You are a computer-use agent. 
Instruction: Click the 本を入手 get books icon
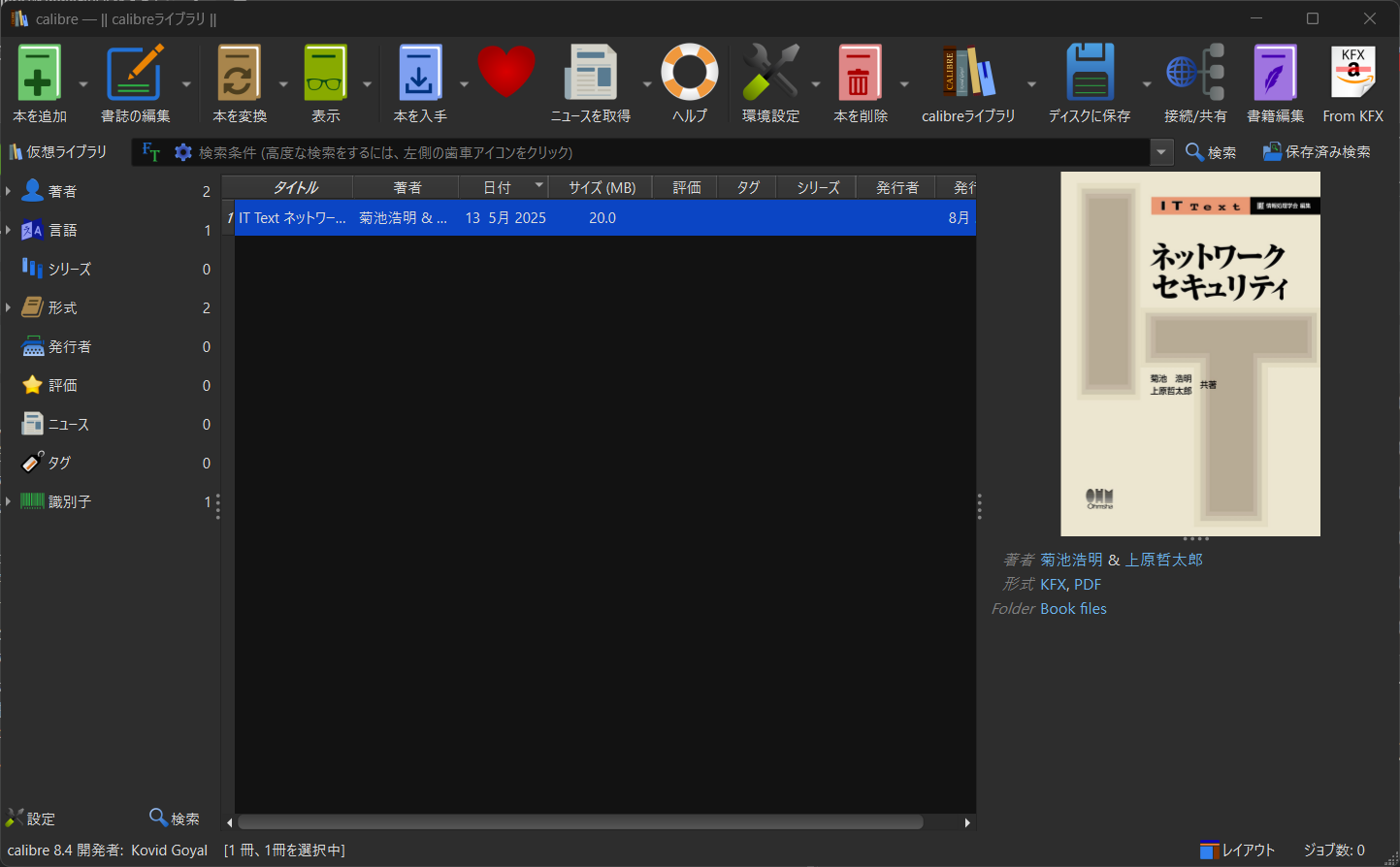pos(420,73)
